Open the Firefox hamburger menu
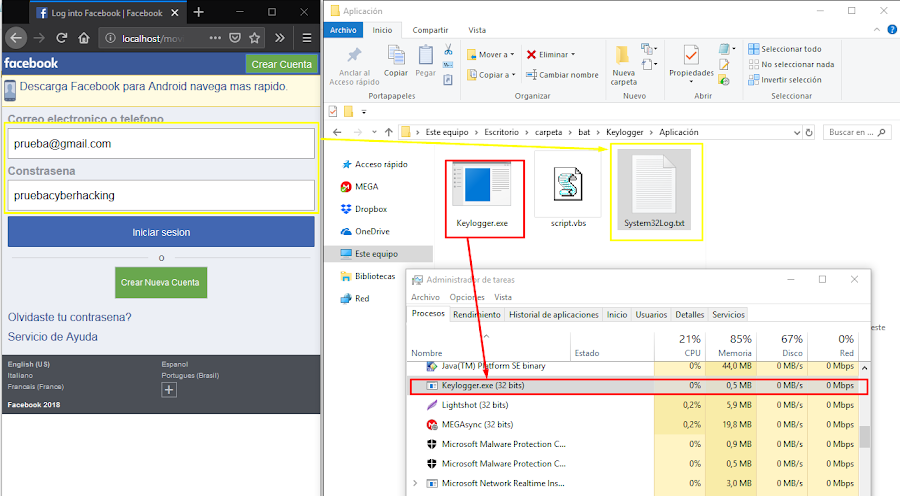 [307, 38]
